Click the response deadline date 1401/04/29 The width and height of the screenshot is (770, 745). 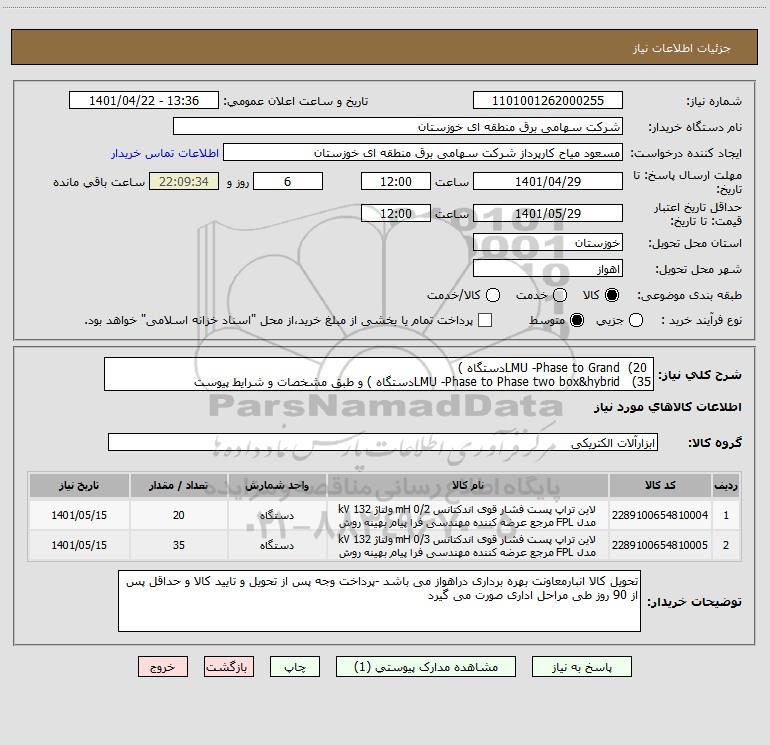coord(548,181)
